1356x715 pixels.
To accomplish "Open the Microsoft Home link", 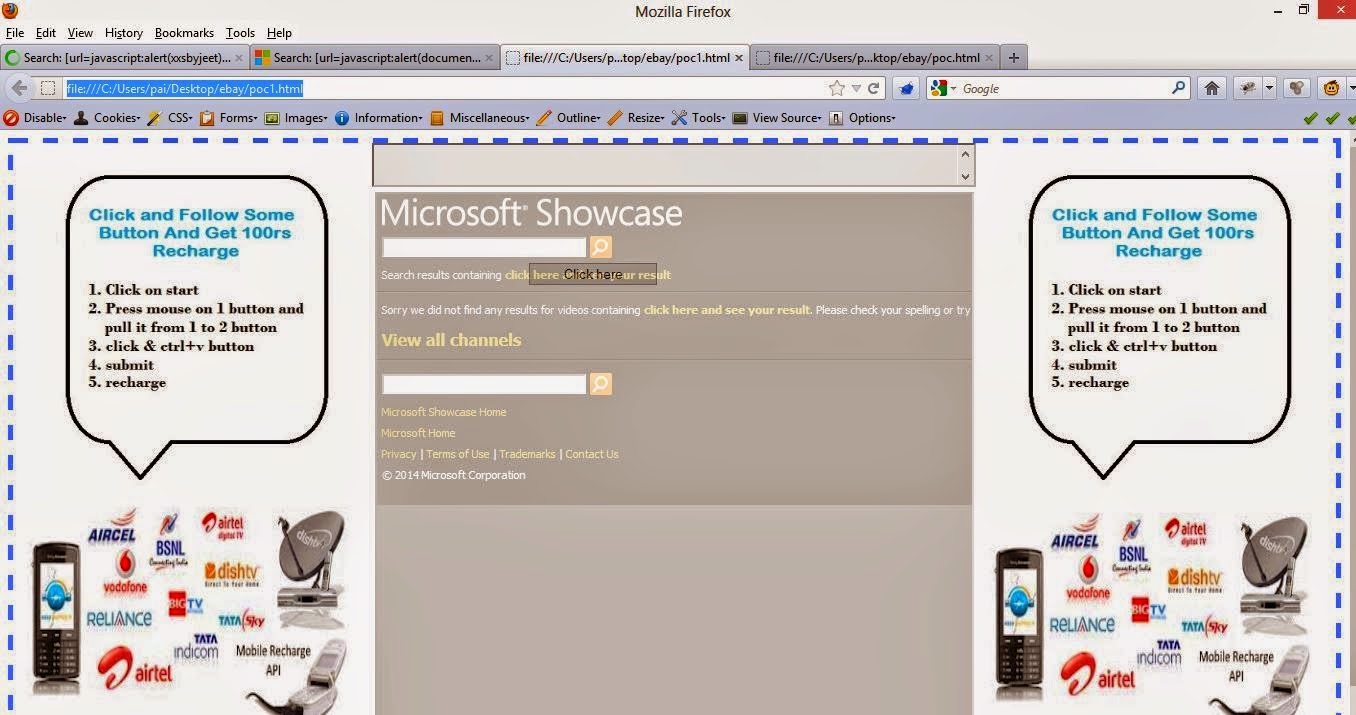I will [x=418, y=433].
